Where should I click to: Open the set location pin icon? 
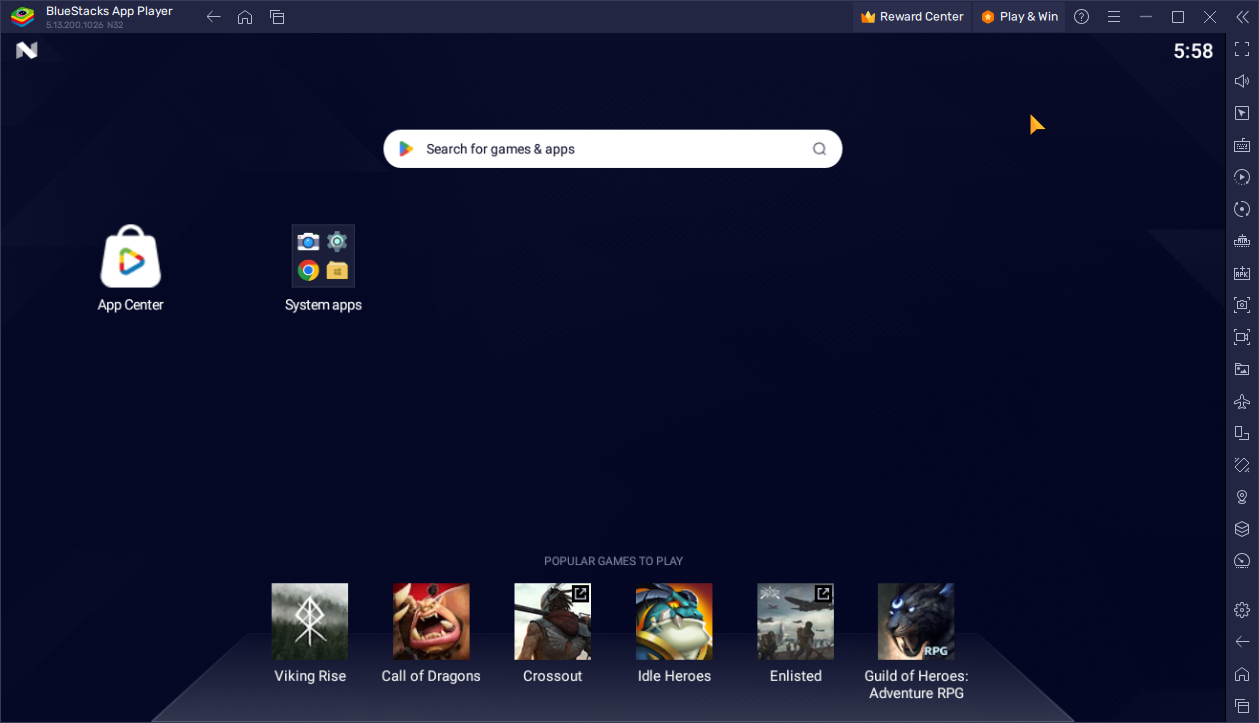pyautogui.click(x=1242, y=497)
